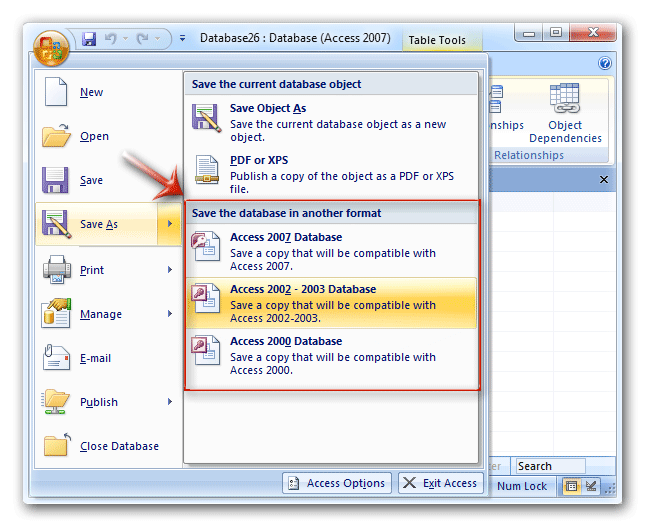
Task: Click the Access Options button
Action: coord(336,483)
